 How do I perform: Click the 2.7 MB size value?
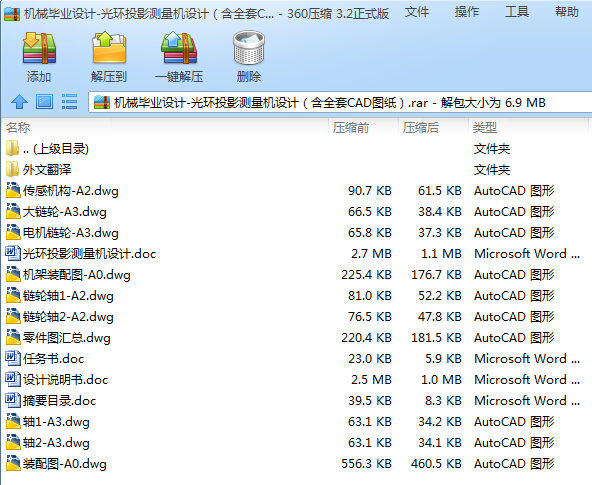pos(371,254)
